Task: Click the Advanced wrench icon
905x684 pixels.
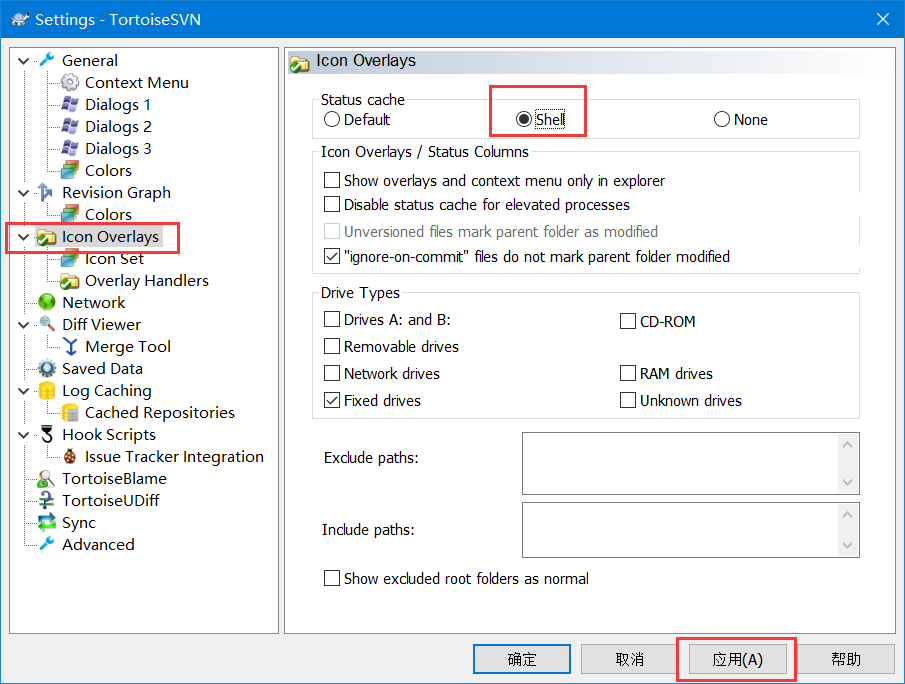Action: tap(47, 544)
